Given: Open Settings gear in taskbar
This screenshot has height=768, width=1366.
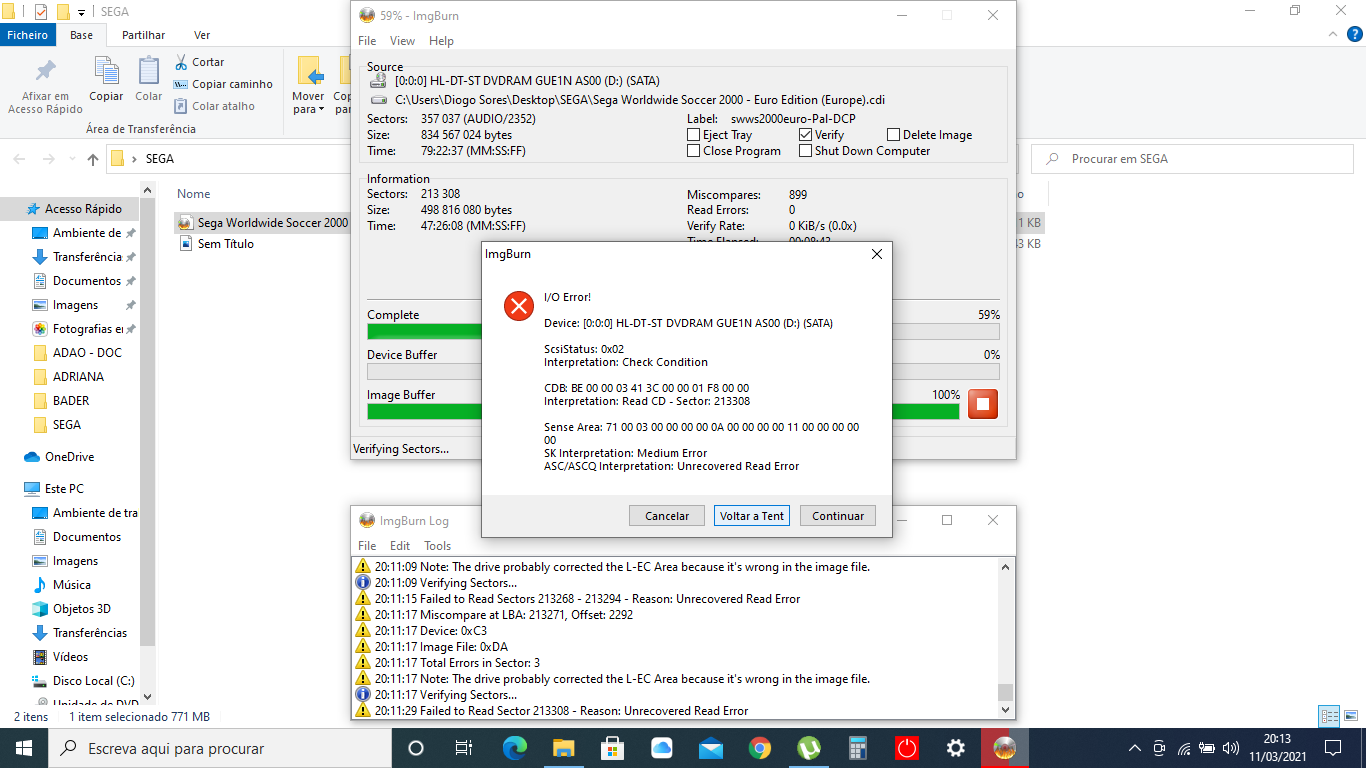Looking at the screenshot, I should [956, 748].
